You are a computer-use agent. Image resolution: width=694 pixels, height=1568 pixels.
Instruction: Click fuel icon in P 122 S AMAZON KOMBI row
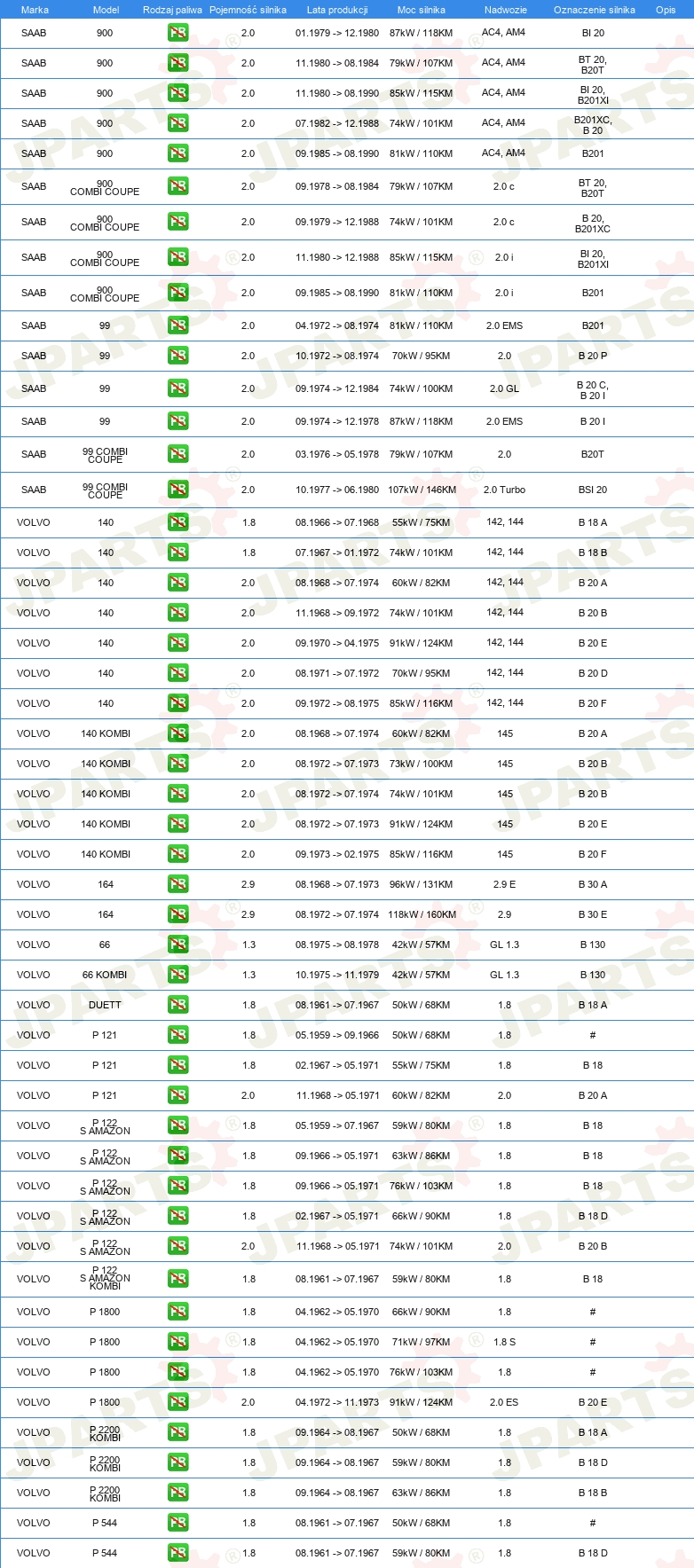coord(178,1279)
